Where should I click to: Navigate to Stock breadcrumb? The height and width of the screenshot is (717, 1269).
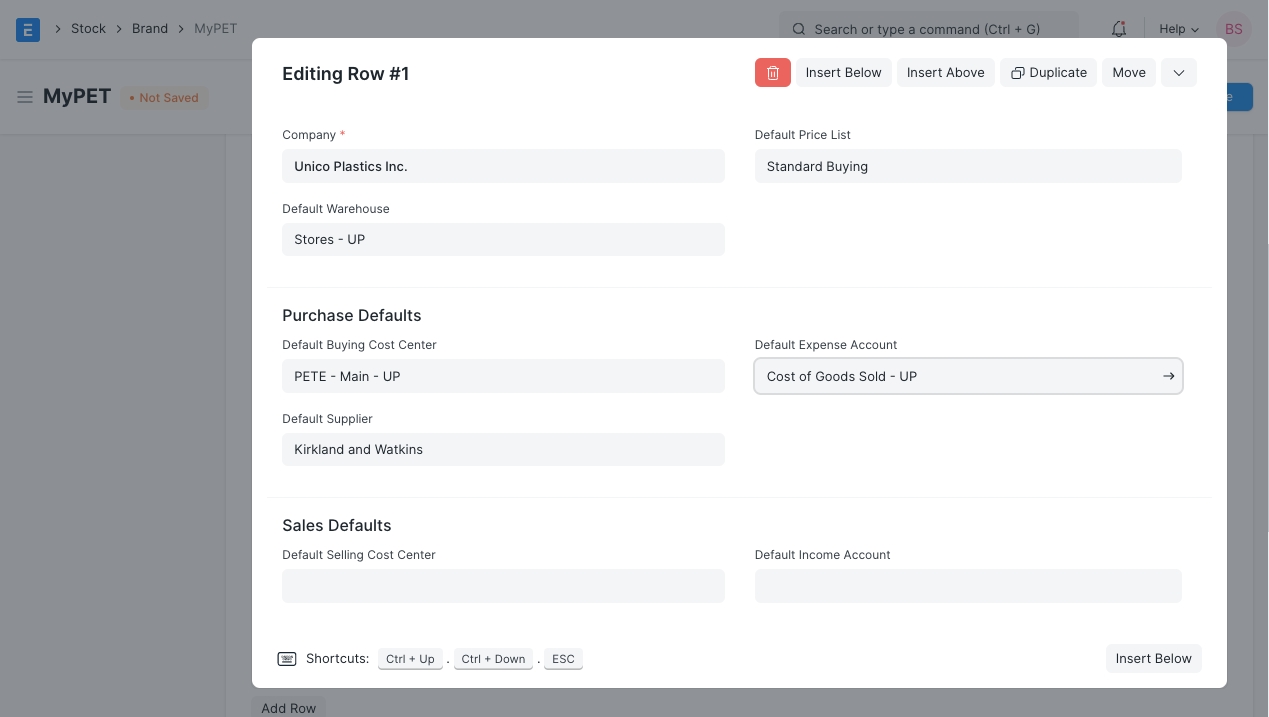pyautogui.click(x=88, y=29)
